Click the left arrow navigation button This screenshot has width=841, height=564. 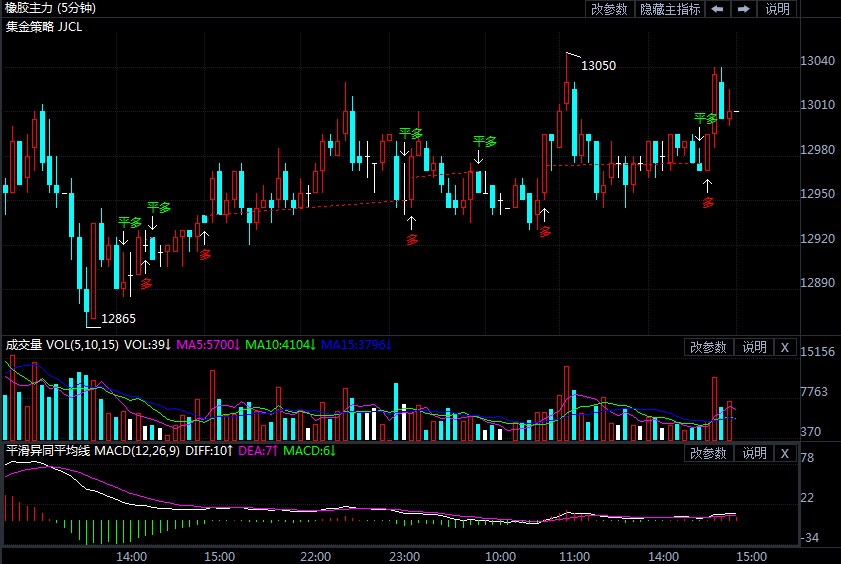click(717, 9)
